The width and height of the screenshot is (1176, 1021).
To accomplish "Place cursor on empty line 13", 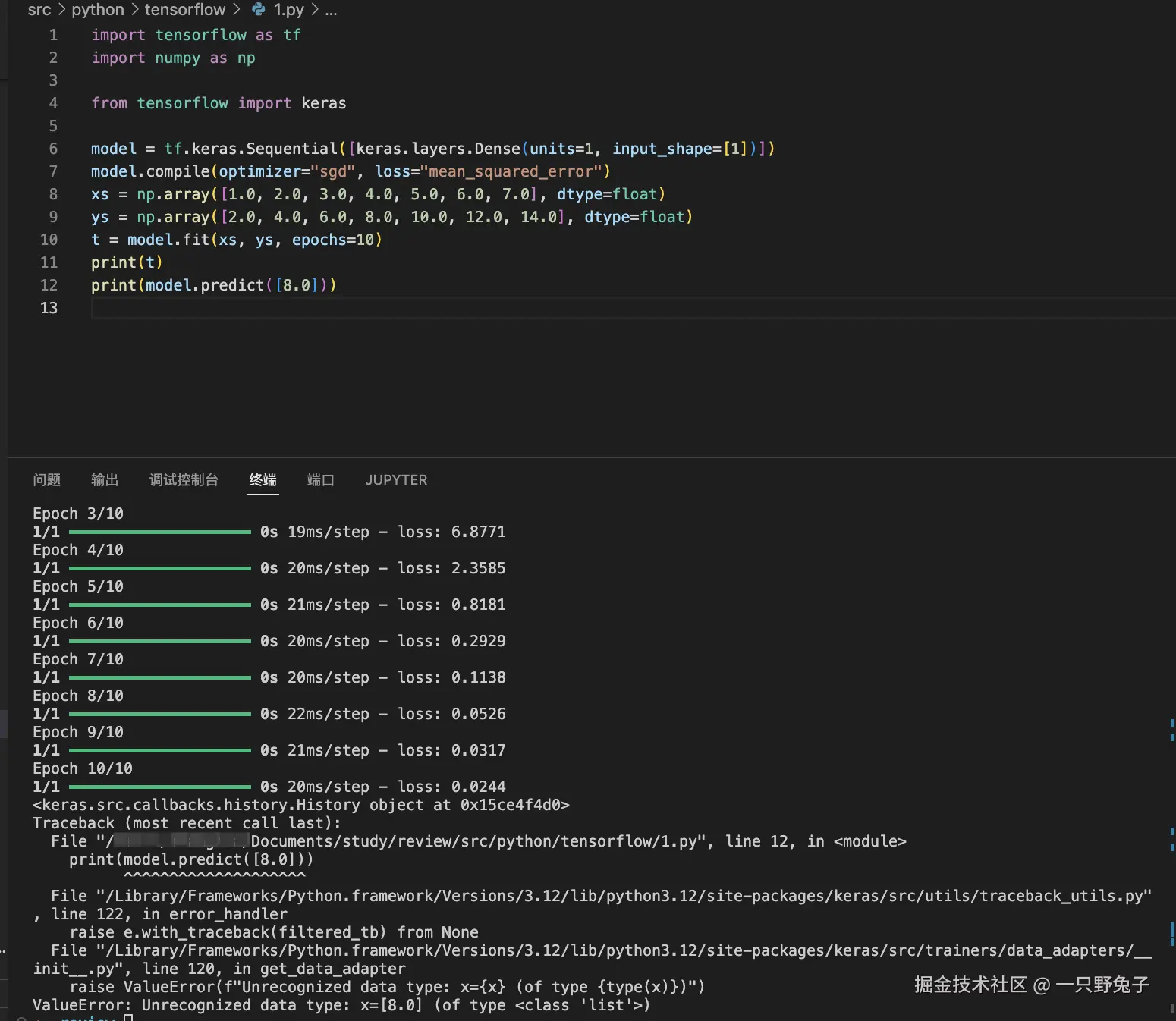I will pyautogui.click(x=455, y=308).
